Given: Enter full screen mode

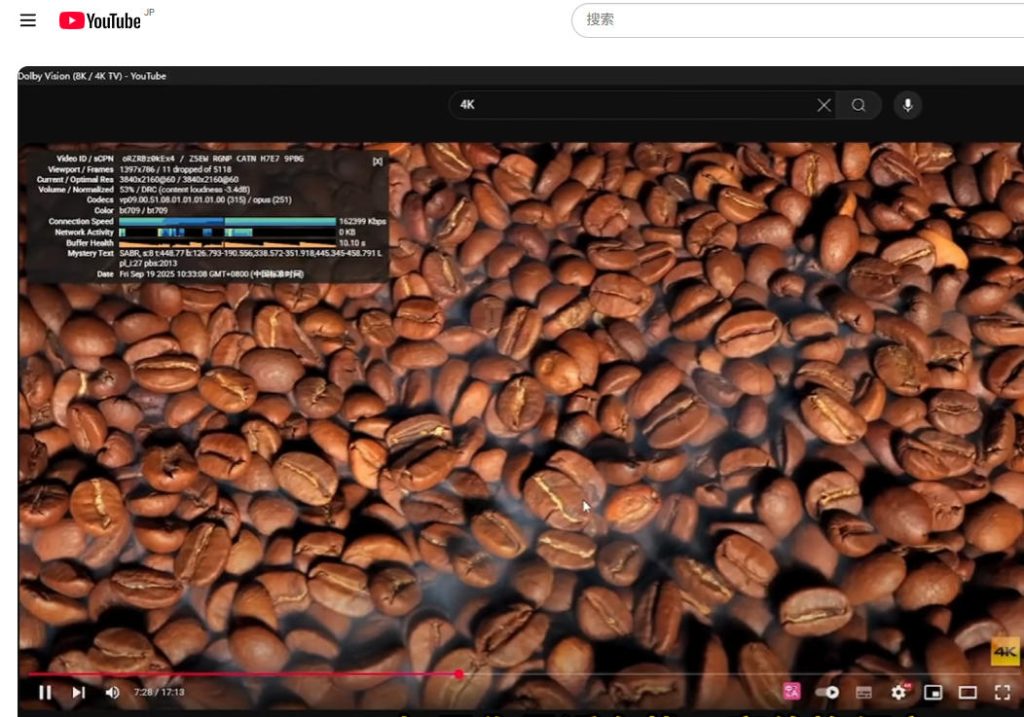Looking at the screenshot, I should coord(1002,692).
